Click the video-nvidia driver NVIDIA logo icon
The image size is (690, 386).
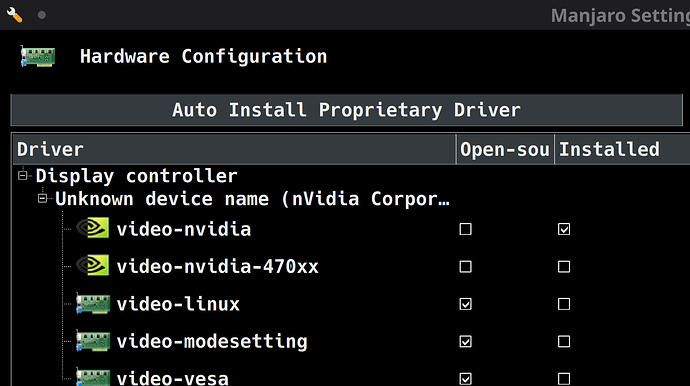coord(92,228)
